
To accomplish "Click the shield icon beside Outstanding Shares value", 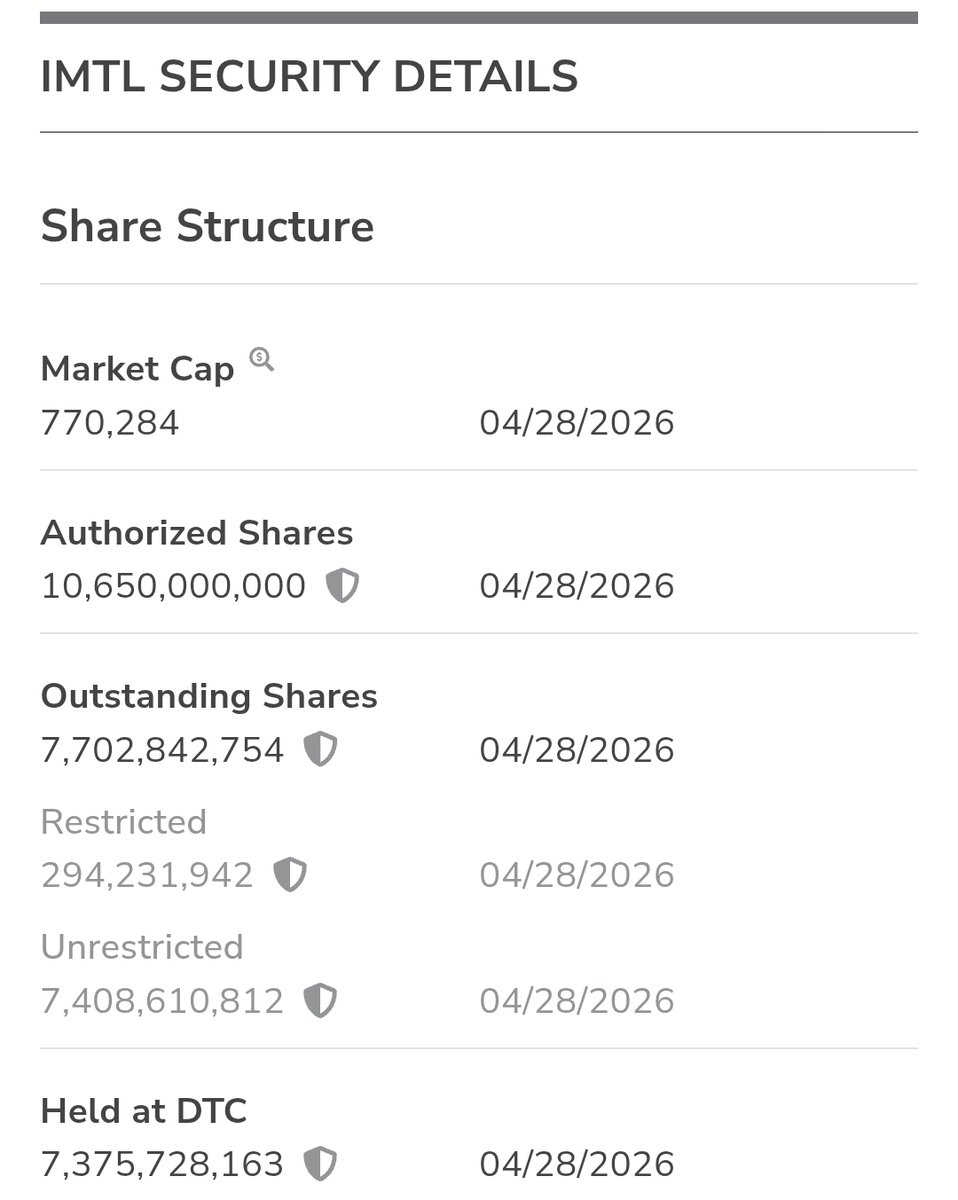I will click(x=320, y=749).
